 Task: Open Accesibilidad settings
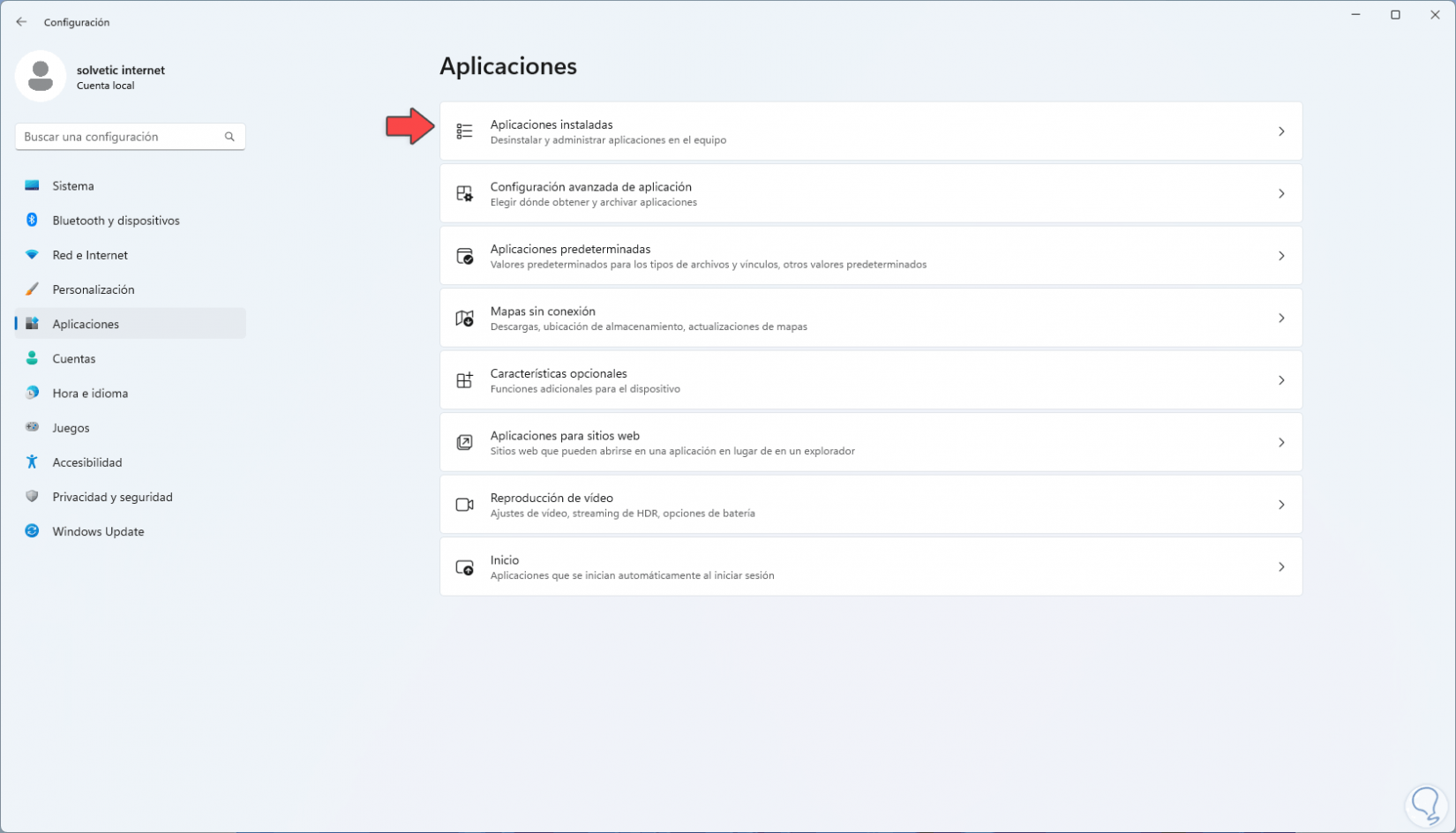coord(86,462)
